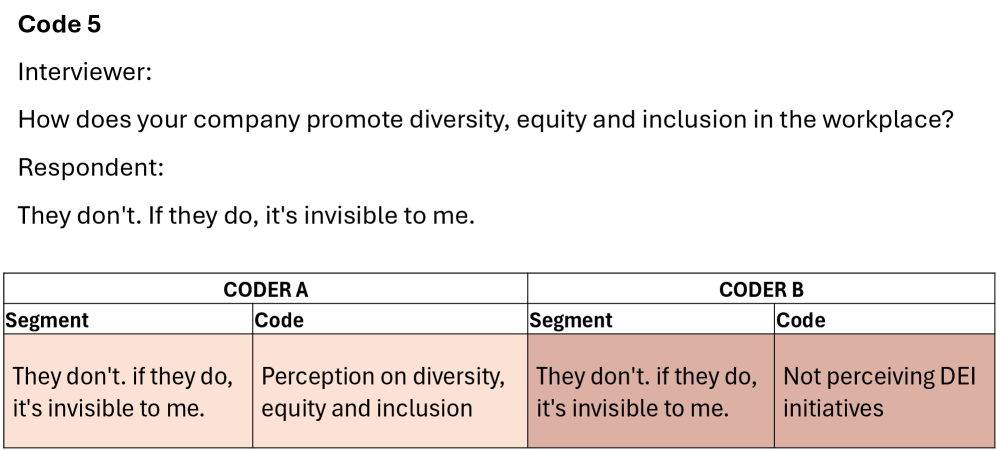Click the "Perception on diversity, equity and inclusion" cell
The height and width of the screenshot is (450, 997).
point(388,392)
